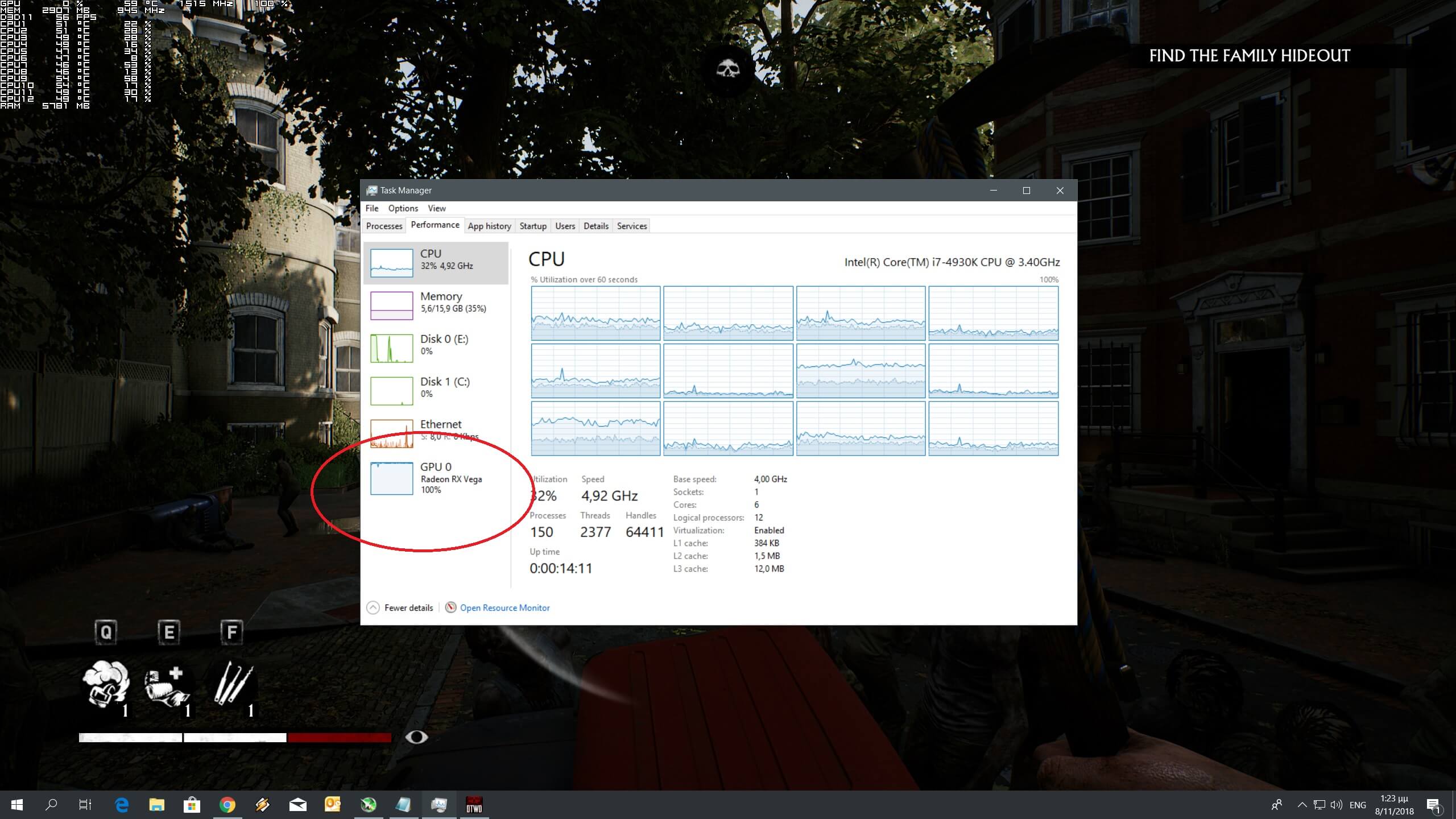Open Task View from the taskbar
This screenshot has width=1456, height=819.
(85, 805)
